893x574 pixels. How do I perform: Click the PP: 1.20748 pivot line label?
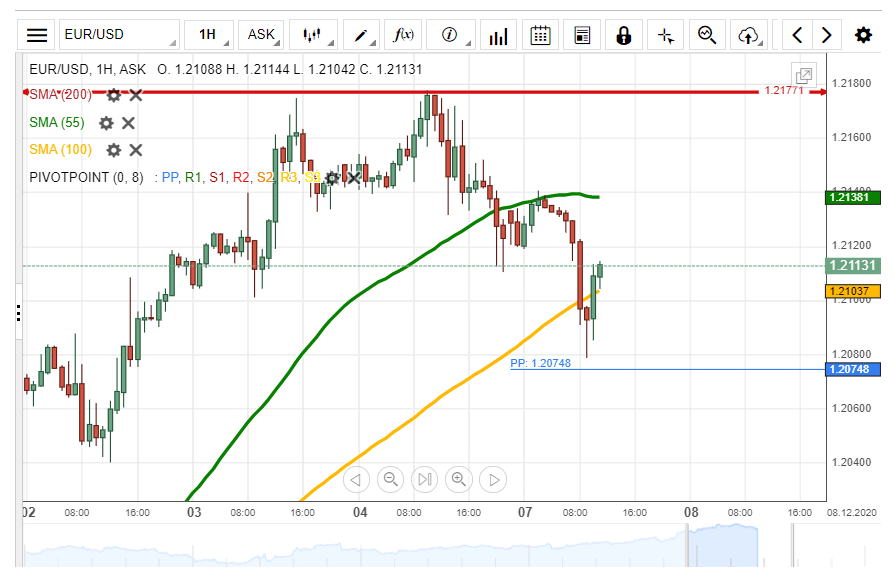click(540, 363)
